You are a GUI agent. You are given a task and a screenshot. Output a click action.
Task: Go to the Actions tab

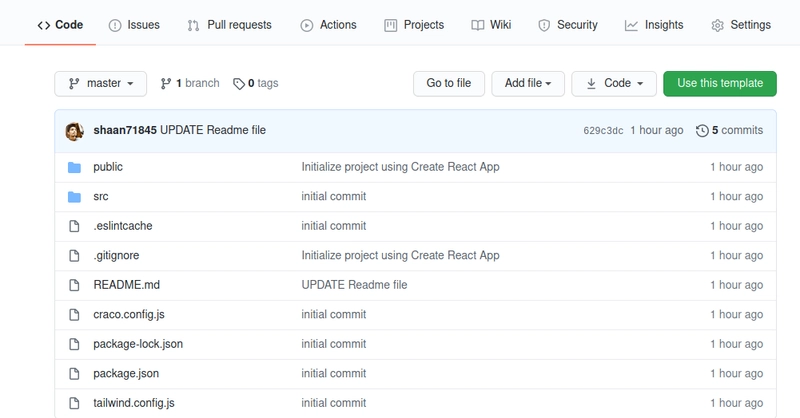point(328,25)
